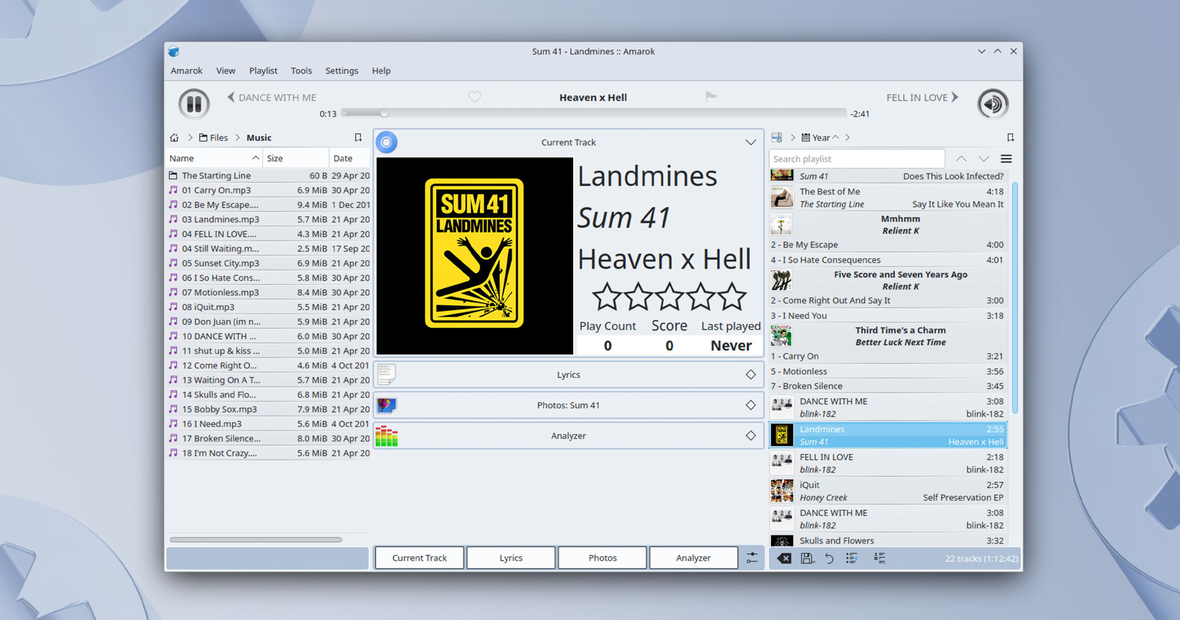Click the Analyzer applet bars icon
The image size is (1180, 620).
(387, 436)
